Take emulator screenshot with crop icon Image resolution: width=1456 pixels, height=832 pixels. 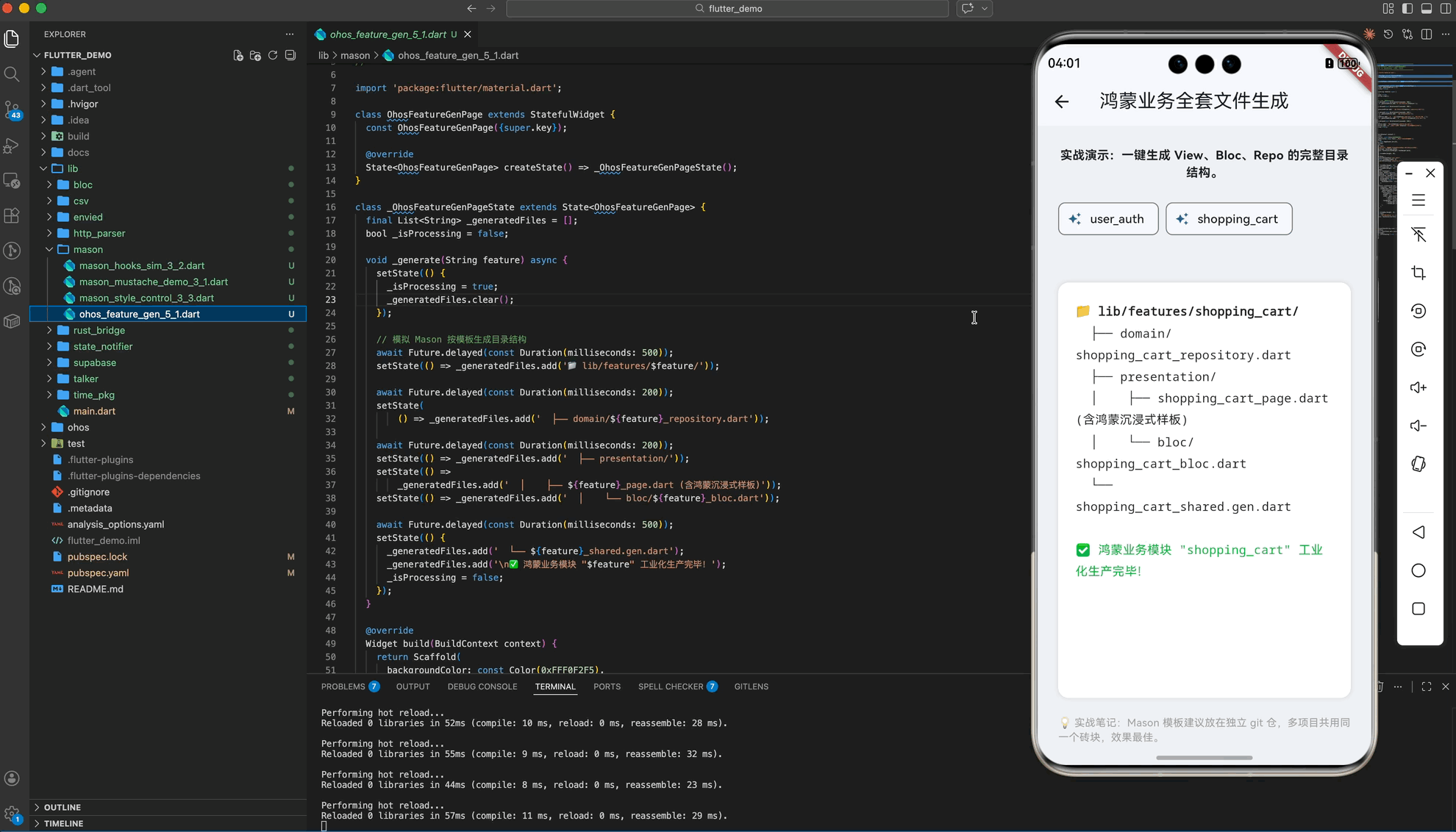(1418, 273)
